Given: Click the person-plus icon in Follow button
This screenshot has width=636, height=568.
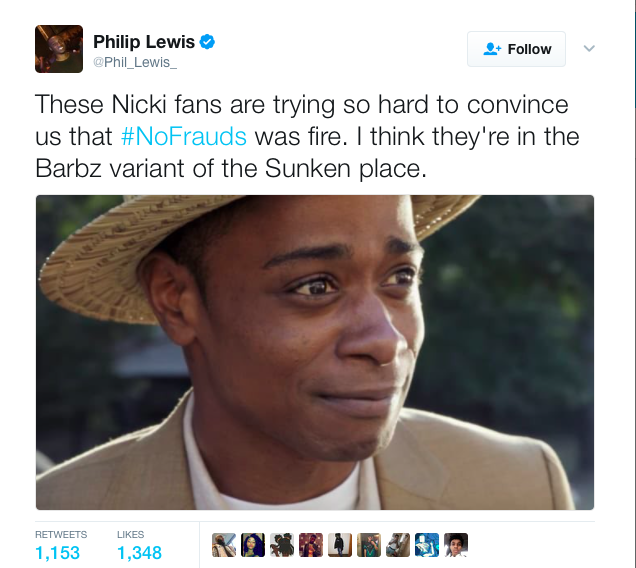Looking at the screenshot, I should click(x=492, y=49).
